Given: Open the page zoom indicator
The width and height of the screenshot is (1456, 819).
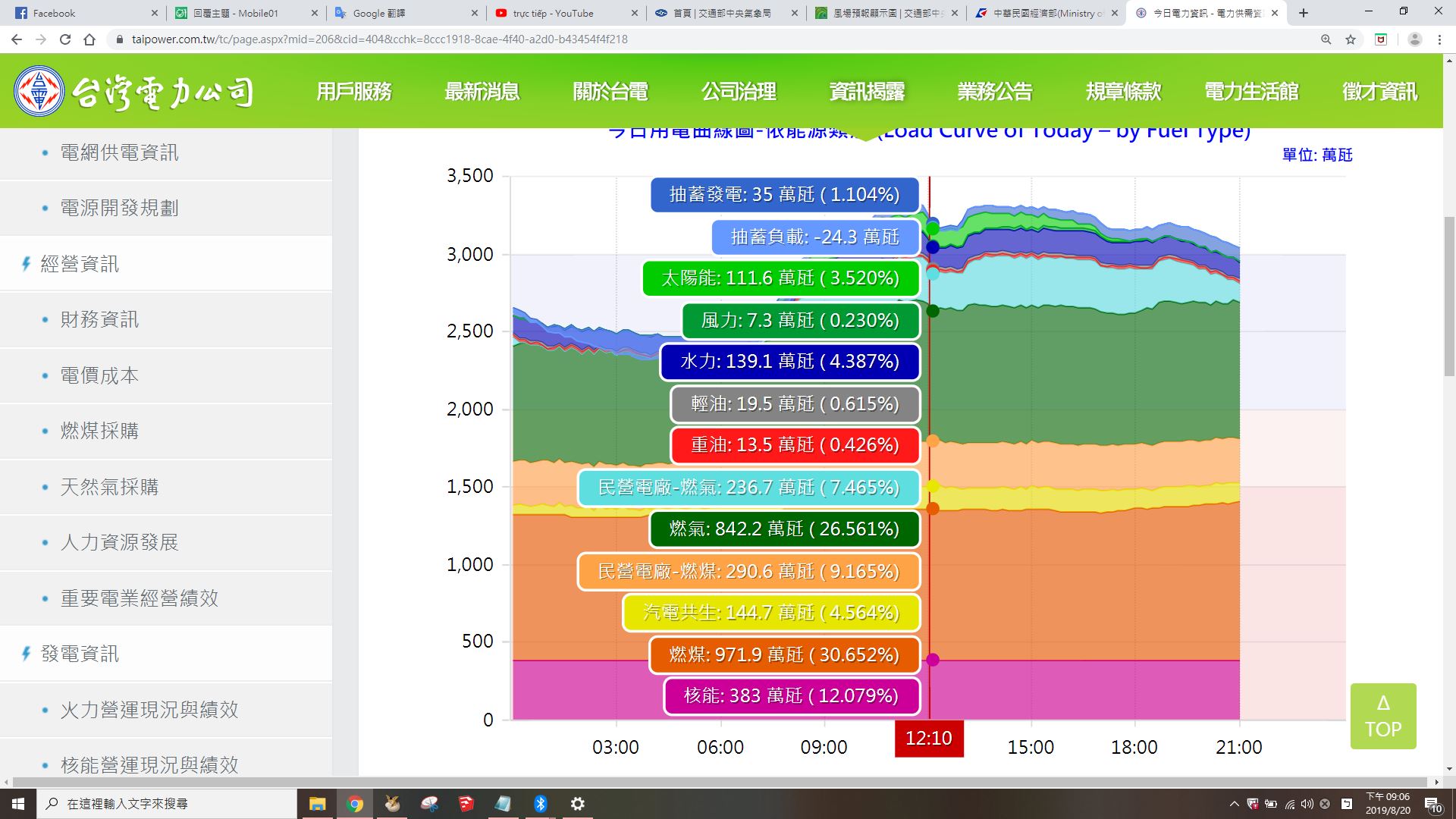Looking at the screenshot, I should (x=1326, y=39).
